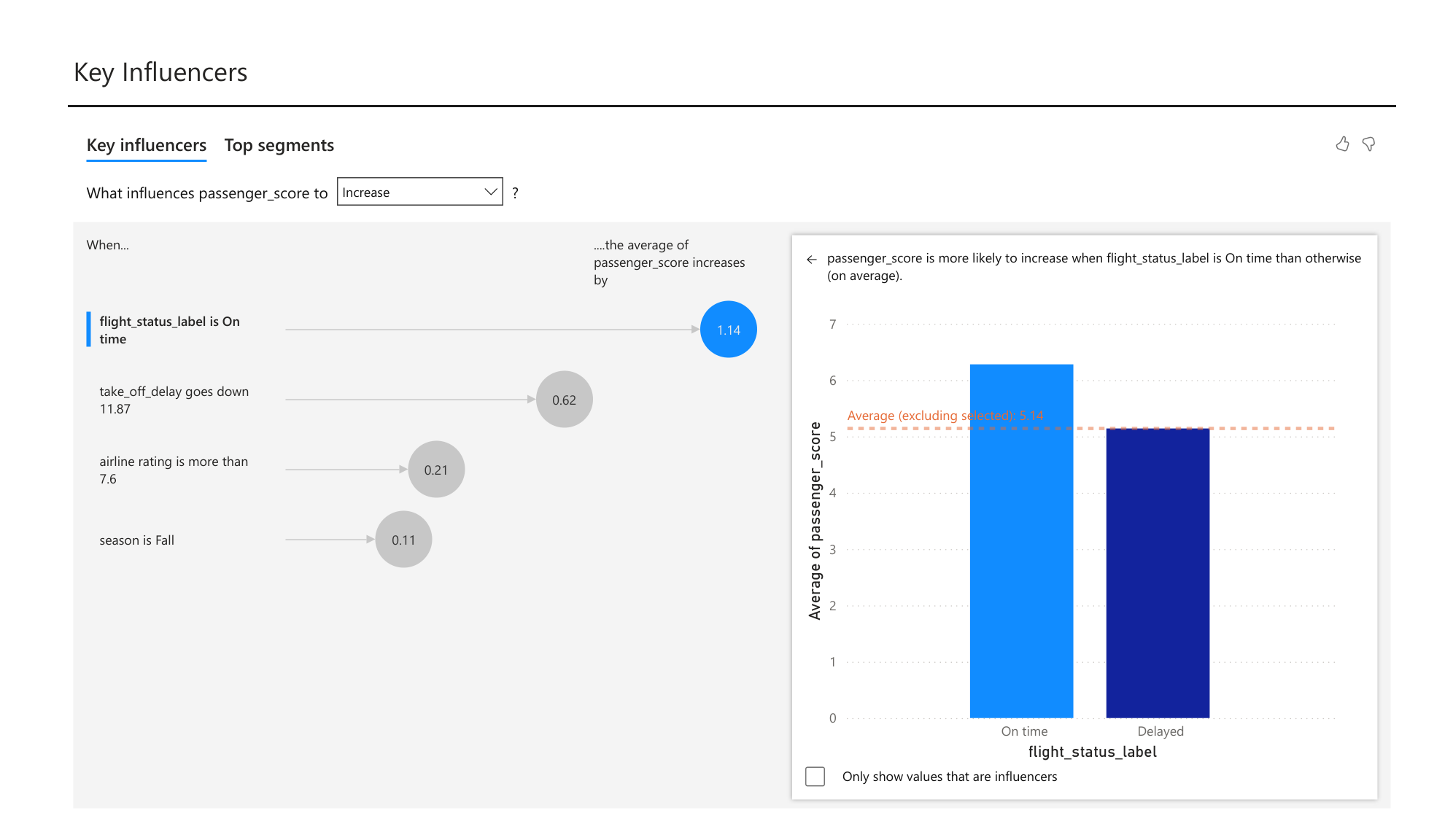1453x840 pixels.
Task: Select the 1.14 influencer bubble
Action: tap(728, 330)
